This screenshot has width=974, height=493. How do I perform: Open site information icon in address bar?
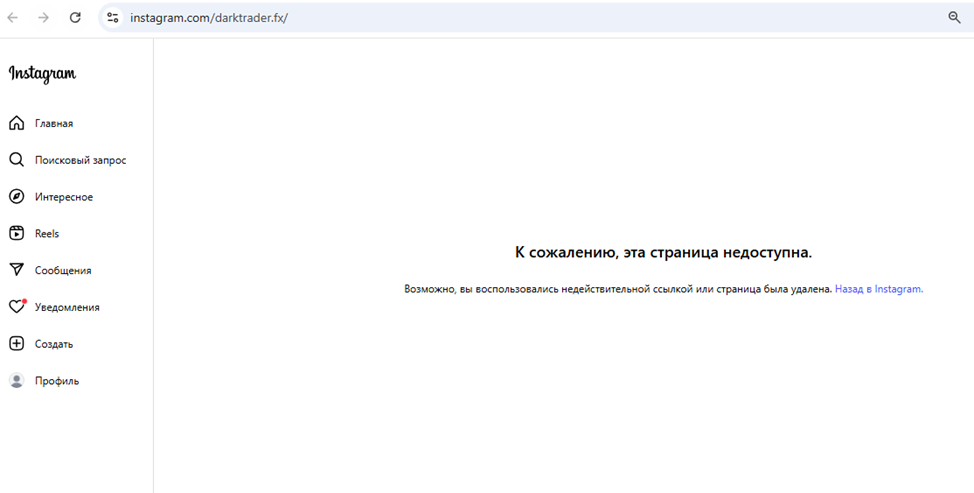pos(112,17)
